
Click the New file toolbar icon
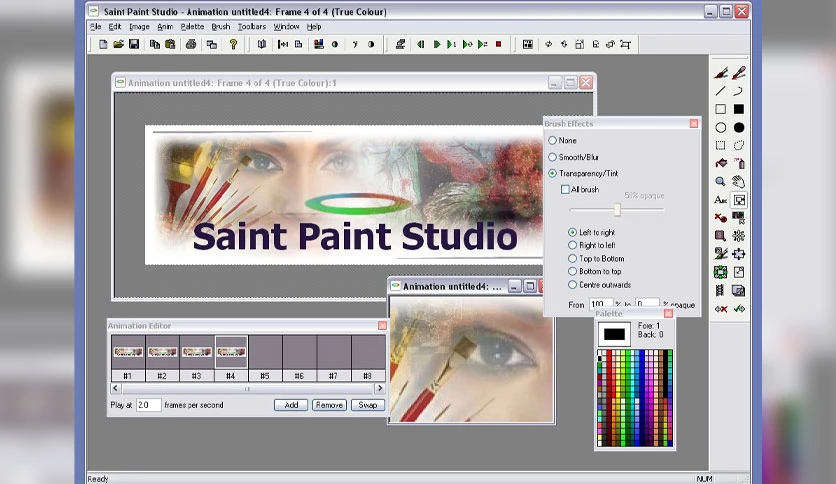pyautogui.click(x=103, y=44)
